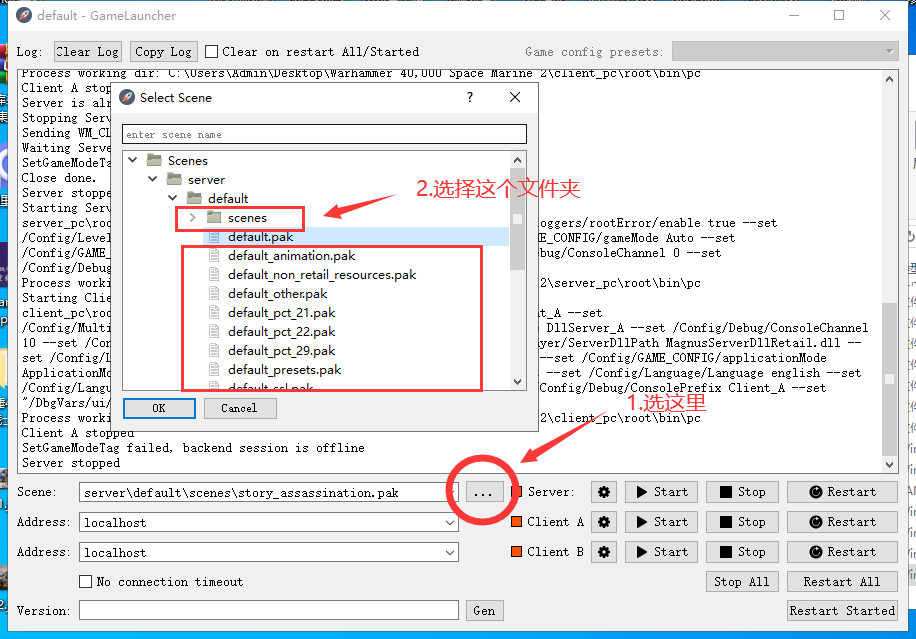Screen dimensions: 916x639
Task: Select the scenes folder in tree
Action: 247,218
